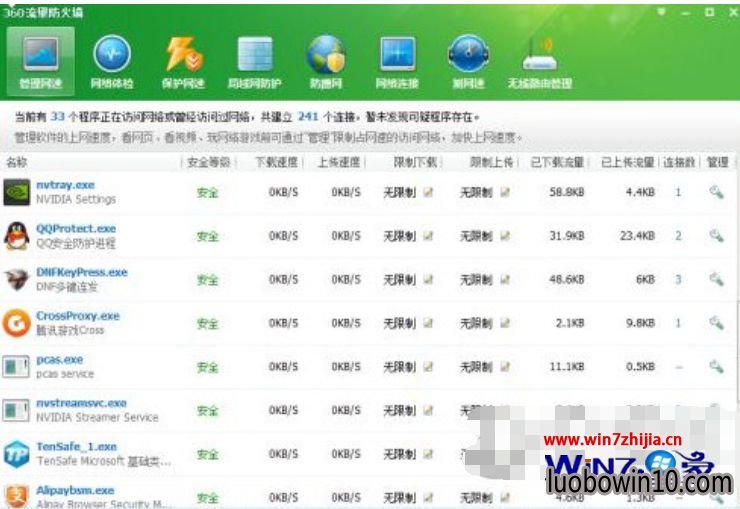Edit upload limit for CrossProxy.exe
740x509 pixels.
click(x=505, y=323)
